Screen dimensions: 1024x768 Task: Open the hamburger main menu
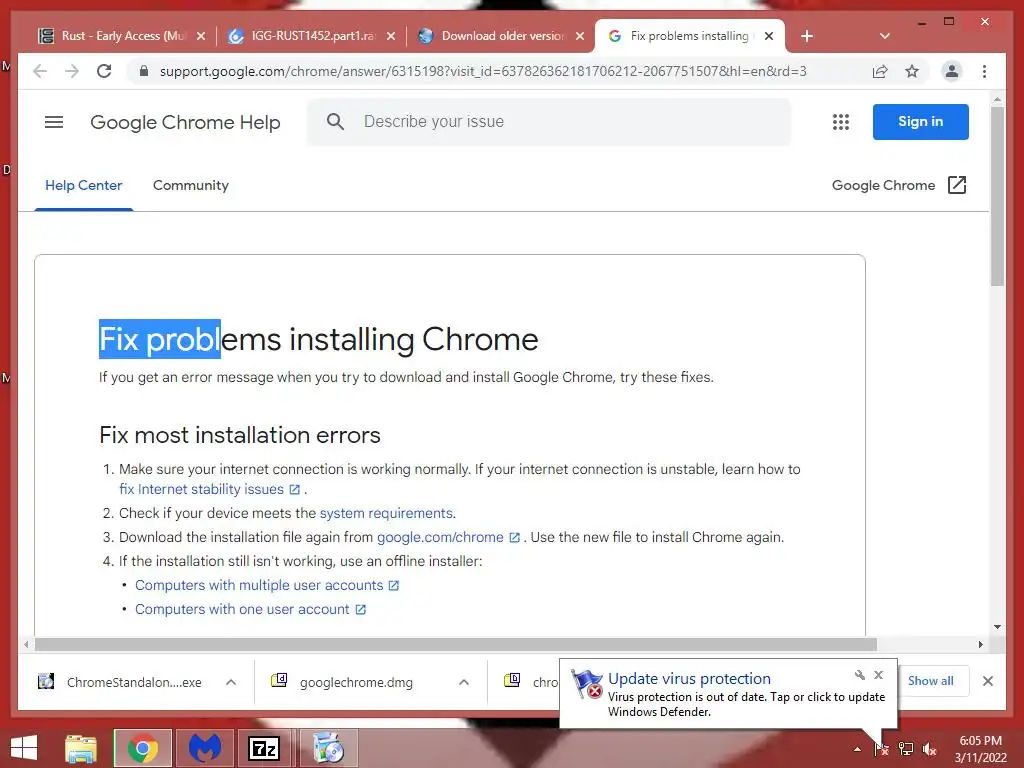coord(54,122)
